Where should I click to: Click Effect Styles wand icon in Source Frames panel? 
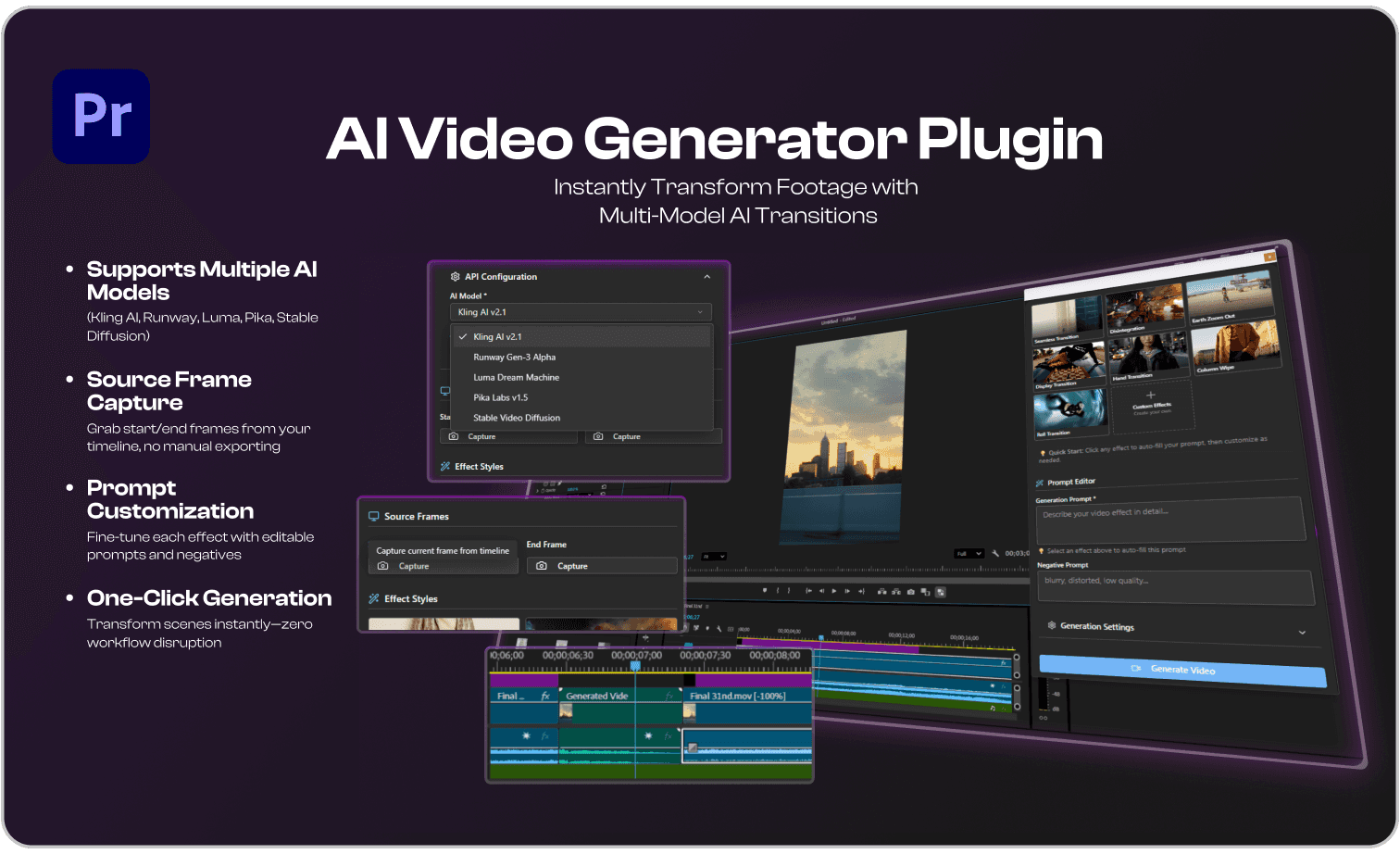[x=374, y=598]
